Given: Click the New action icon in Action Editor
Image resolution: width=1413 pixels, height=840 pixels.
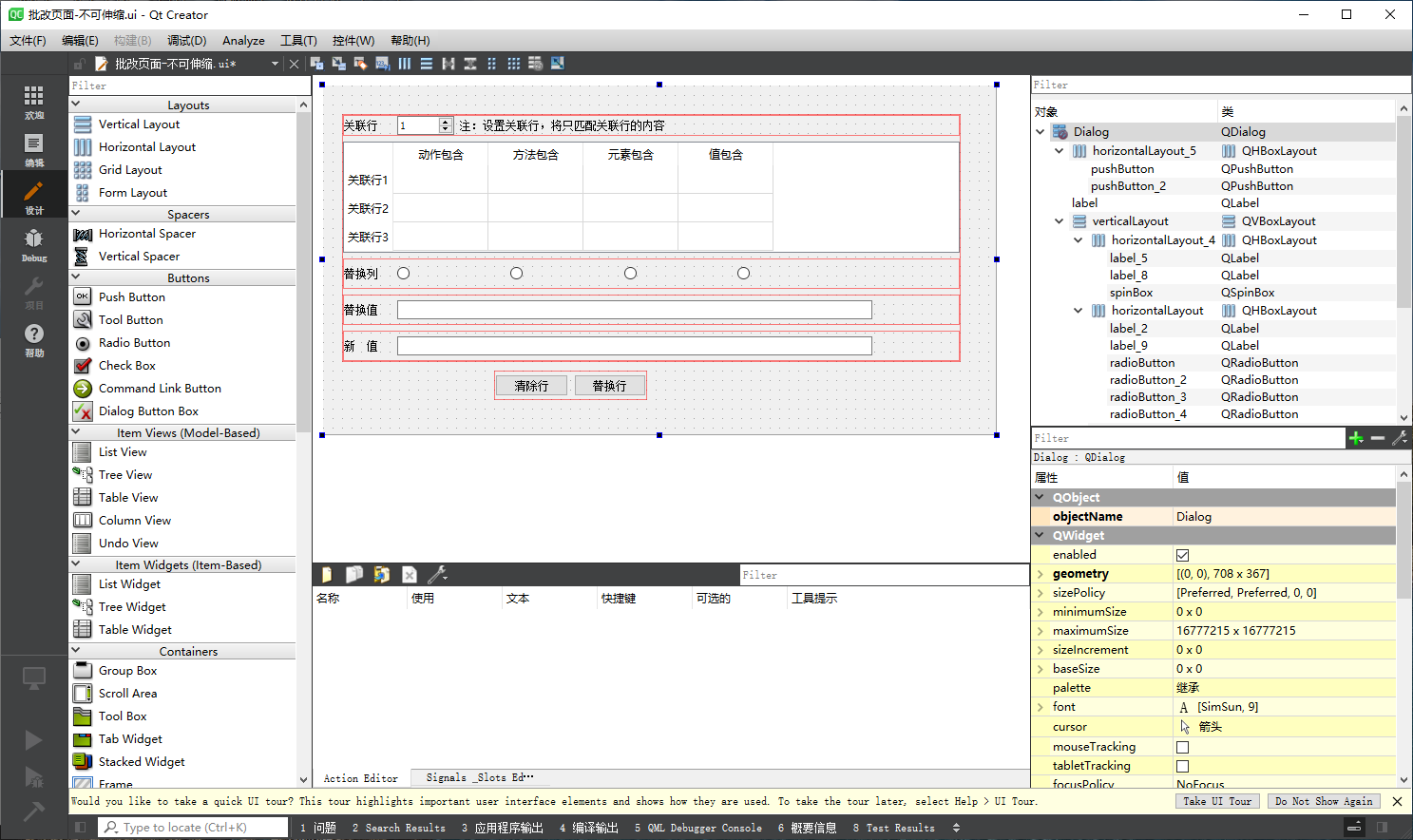Looking at the screenshot, I should pos(327,575).
